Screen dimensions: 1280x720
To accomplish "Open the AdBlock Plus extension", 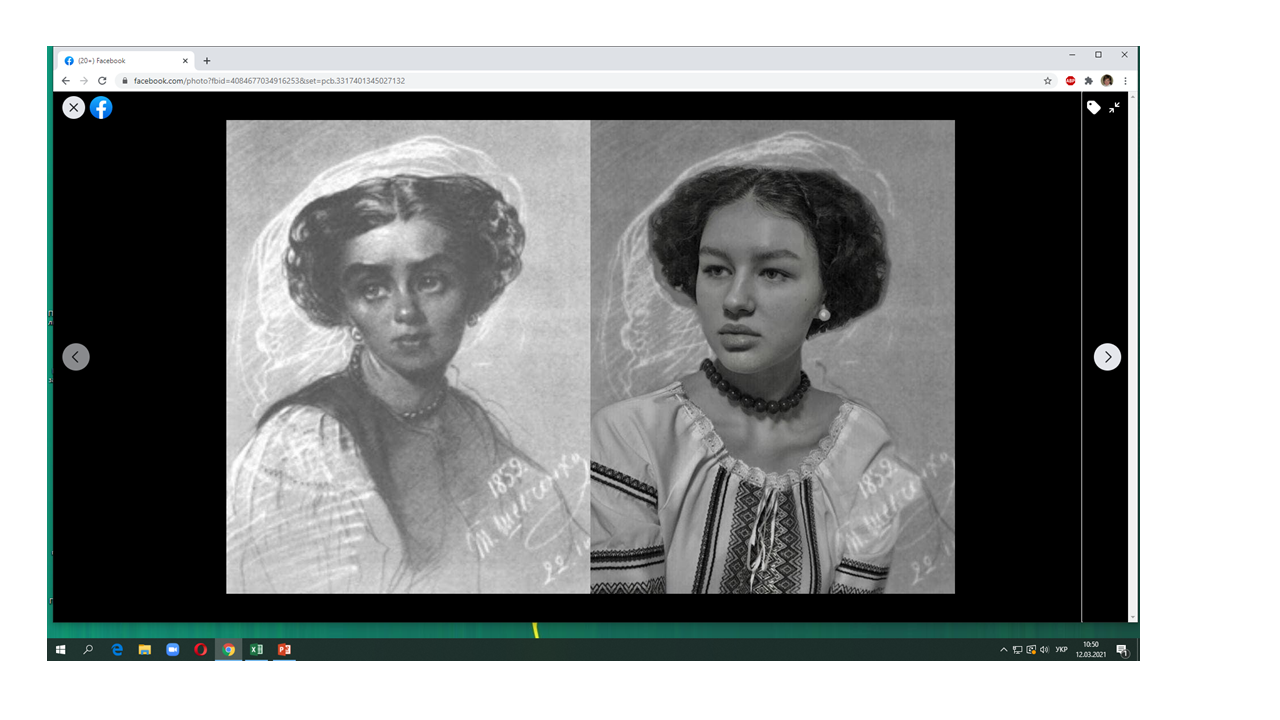I will [x=1070, y=81].
